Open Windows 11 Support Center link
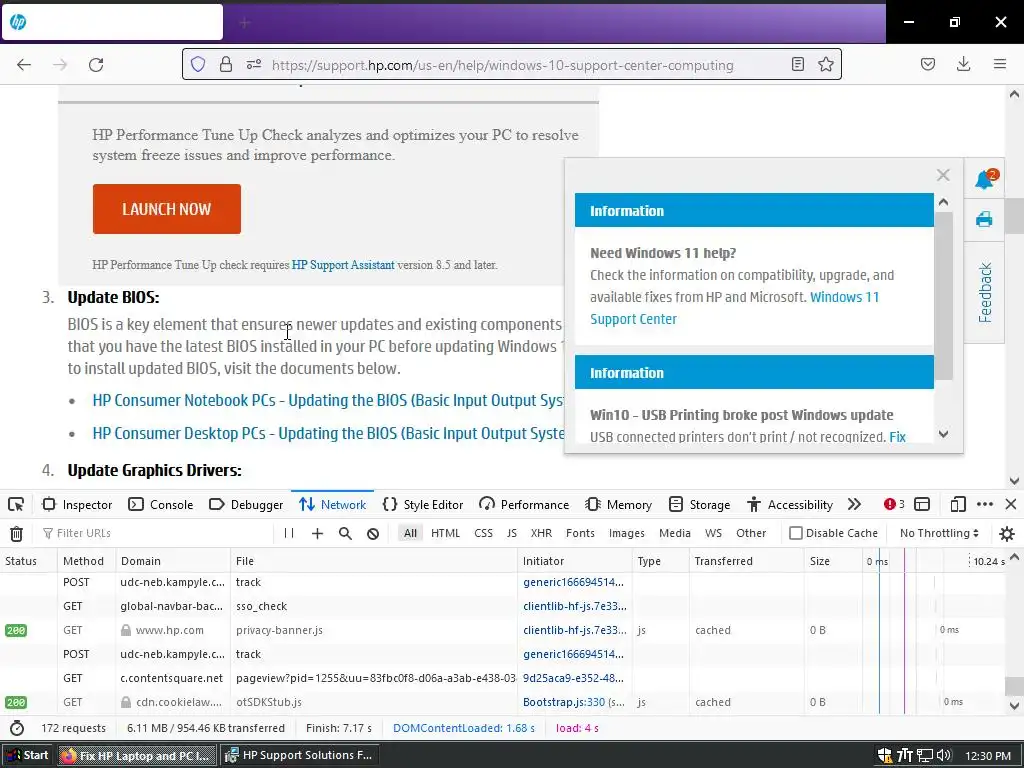Image resolution: width=1024 pixels, height=768 pixels. (x=734, y=308)
